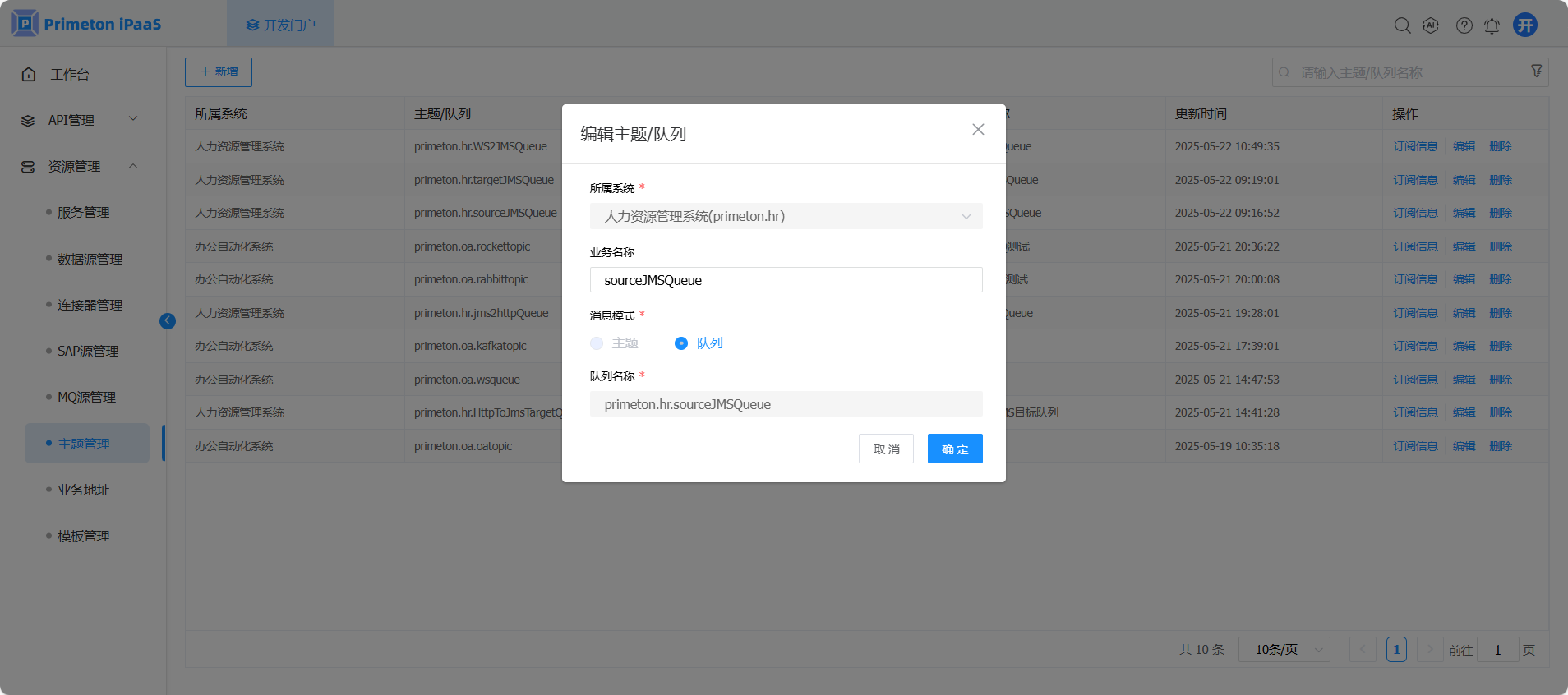Image resolution: width=1568 pixels, height=695 pixels.
Task: Select the 队列 radio button
Action: tap(681, 343)
